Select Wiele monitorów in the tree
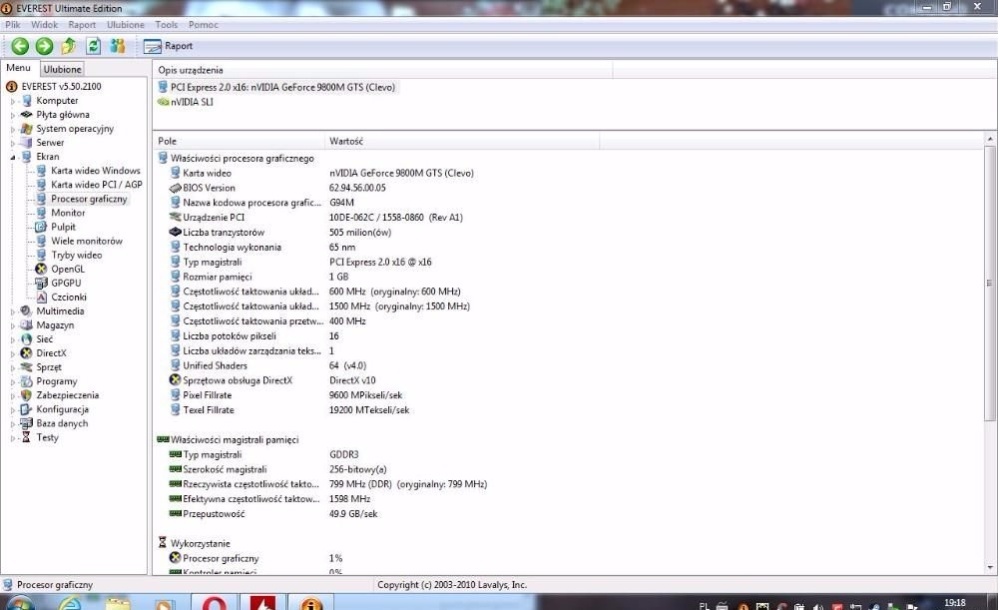 [87, 241]
